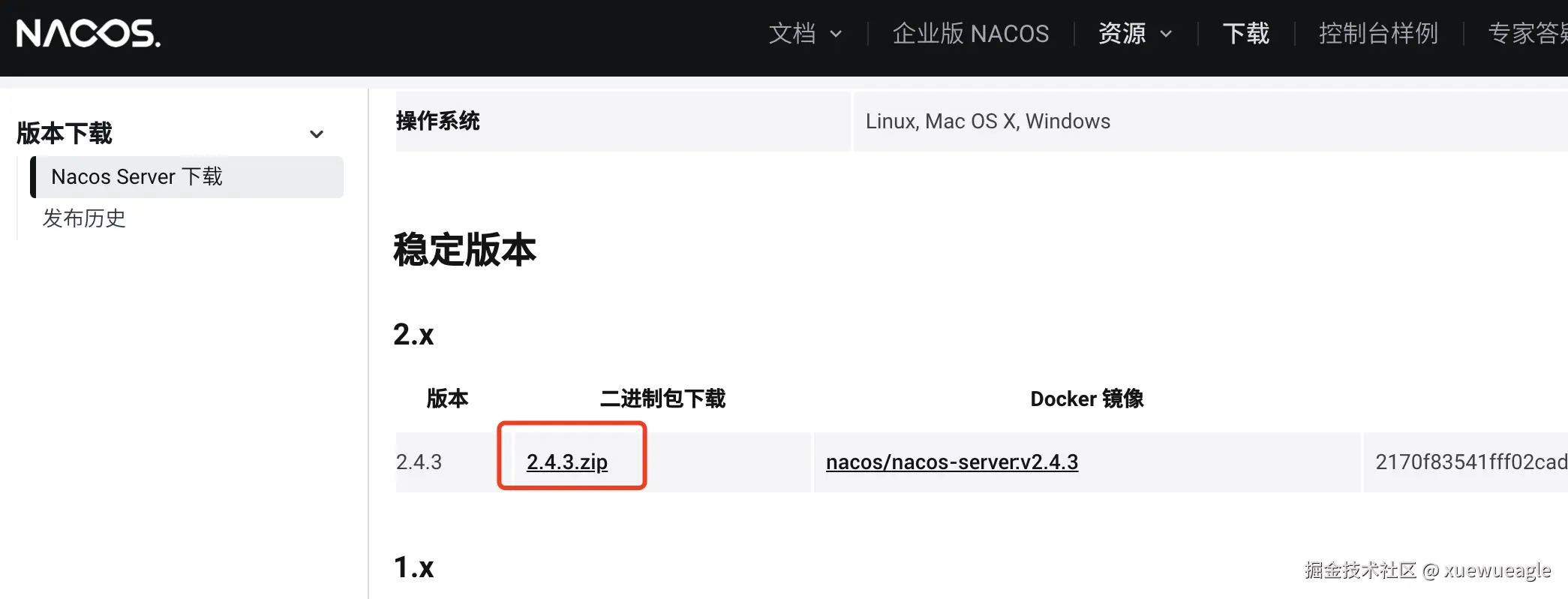Open nacos/nacos-server:v2.4.3 Docker image link
Viewport: 1568px width, 599px height.
point(951,462)
